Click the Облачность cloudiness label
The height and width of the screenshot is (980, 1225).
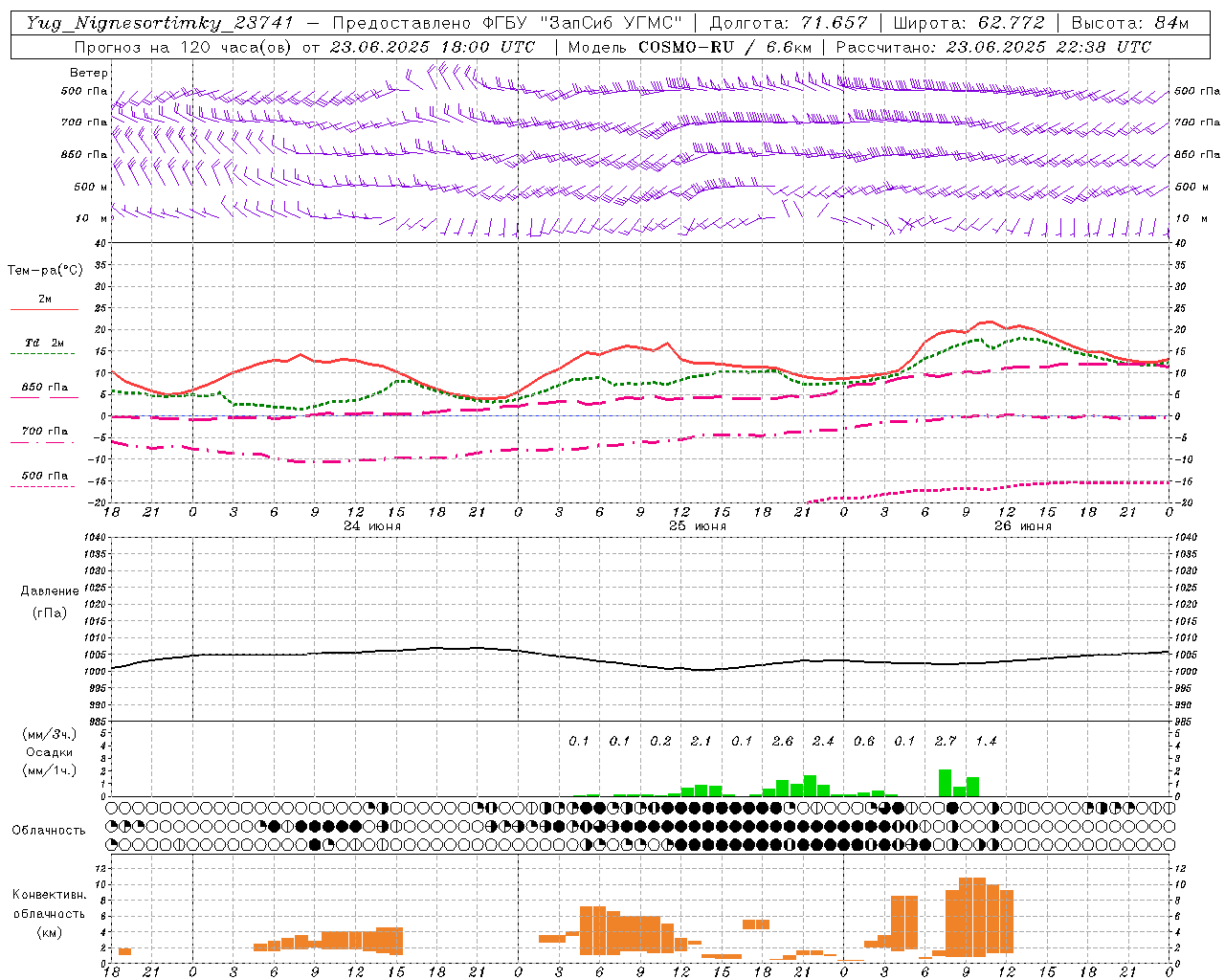49,831
